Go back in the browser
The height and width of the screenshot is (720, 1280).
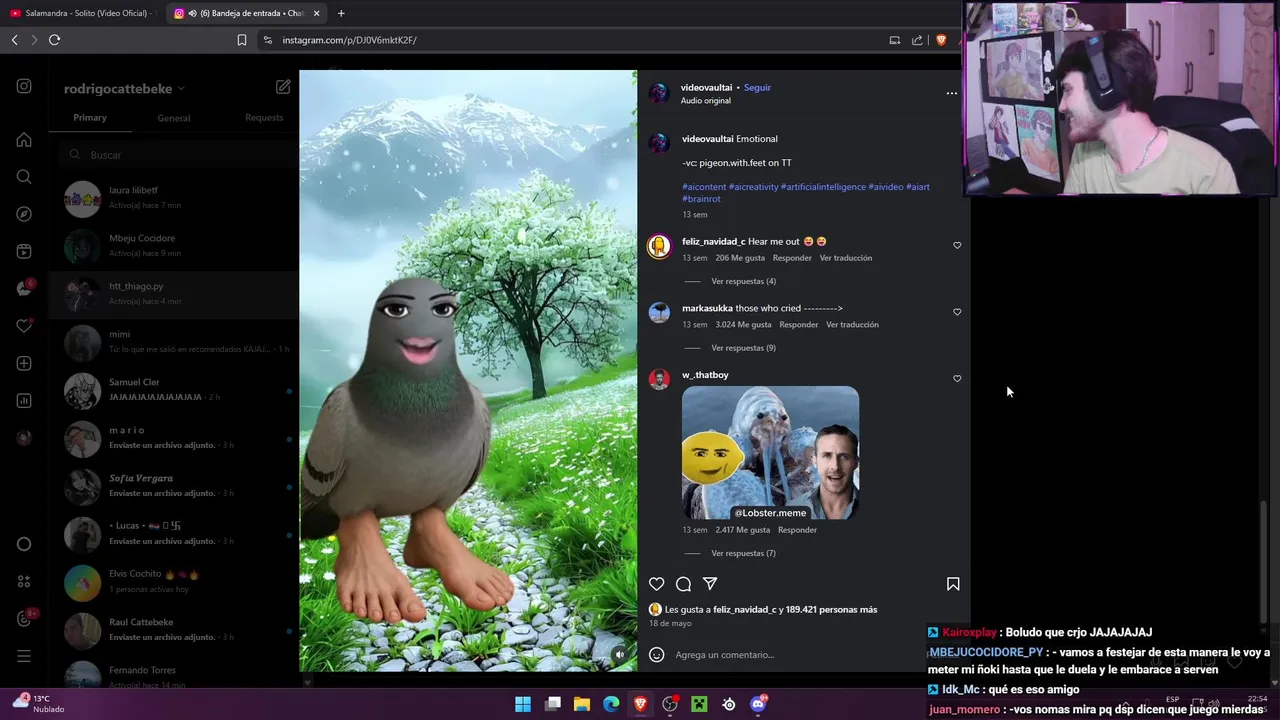coord(14,40)
